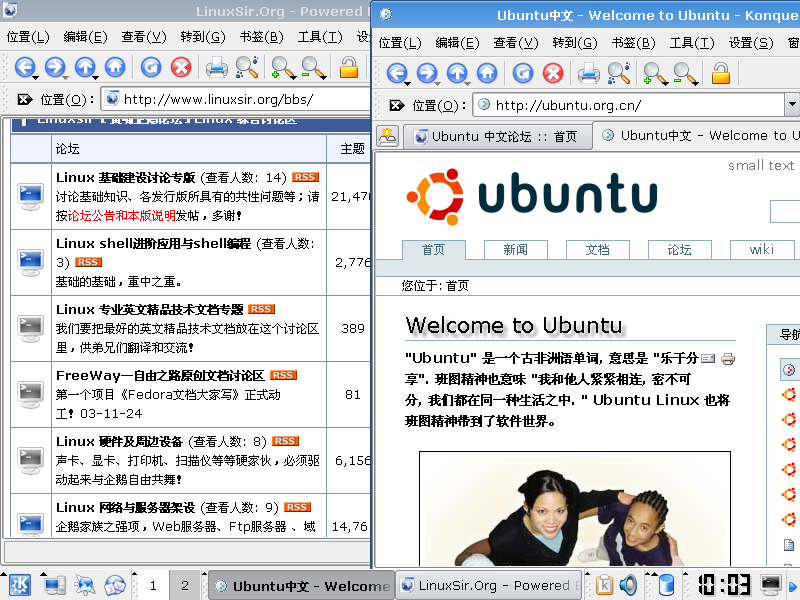Click Back arrow in the LinuxSir window
800x600 pixels.
pyautogui.click(x=24, y=67)
